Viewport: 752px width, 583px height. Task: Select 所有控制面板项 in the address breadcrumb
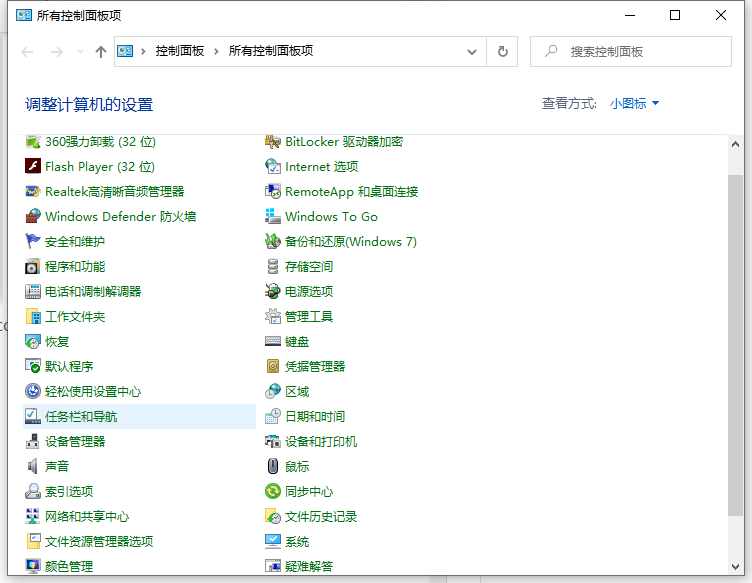(270, 51)
